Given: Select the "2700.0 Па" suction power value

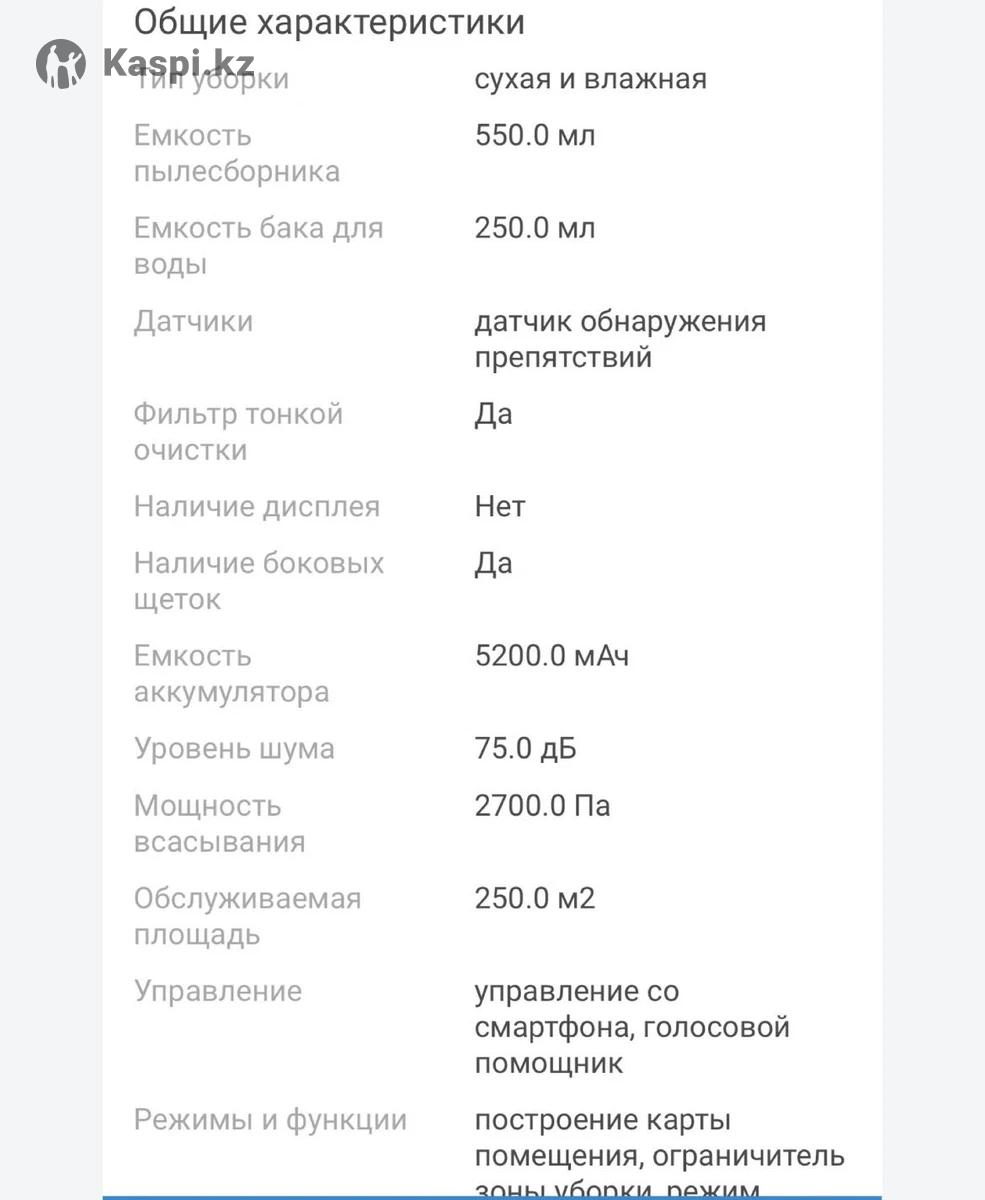Looking at the screenshot, I should [542, 805].
